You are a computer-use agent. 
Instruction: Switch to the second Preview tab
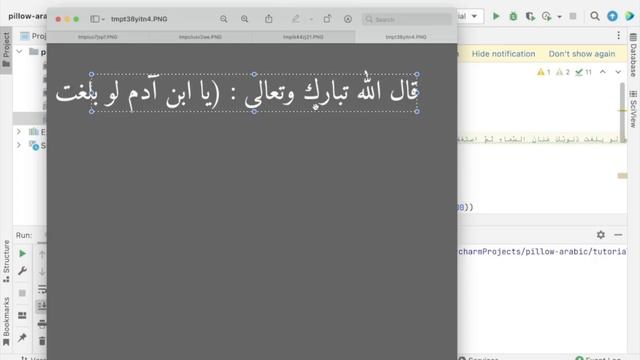tap(200, 37)
